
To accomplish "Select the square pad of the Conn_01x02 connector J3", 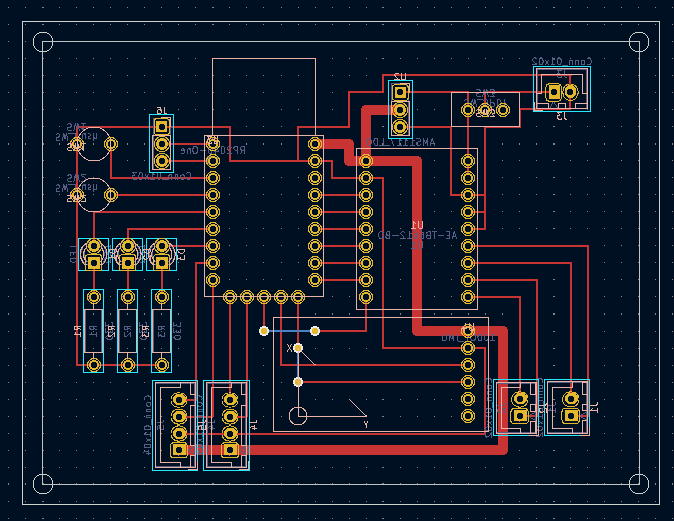I will tap(554, 92).
